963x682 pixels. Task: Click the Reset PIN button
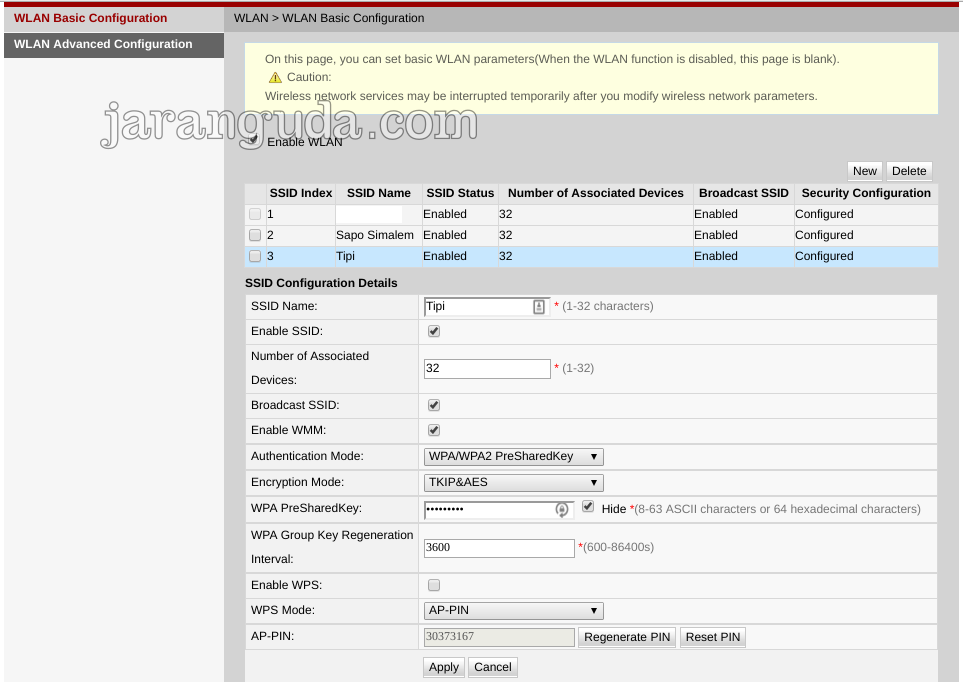click(x=713, y=637)
